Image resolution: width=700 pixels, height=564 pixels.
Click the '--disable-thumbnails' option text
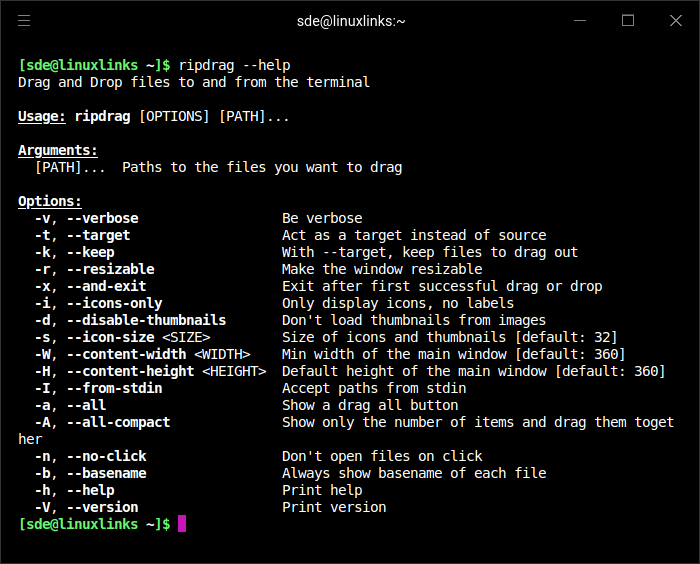pyautogui.click(x=146, y=320)
